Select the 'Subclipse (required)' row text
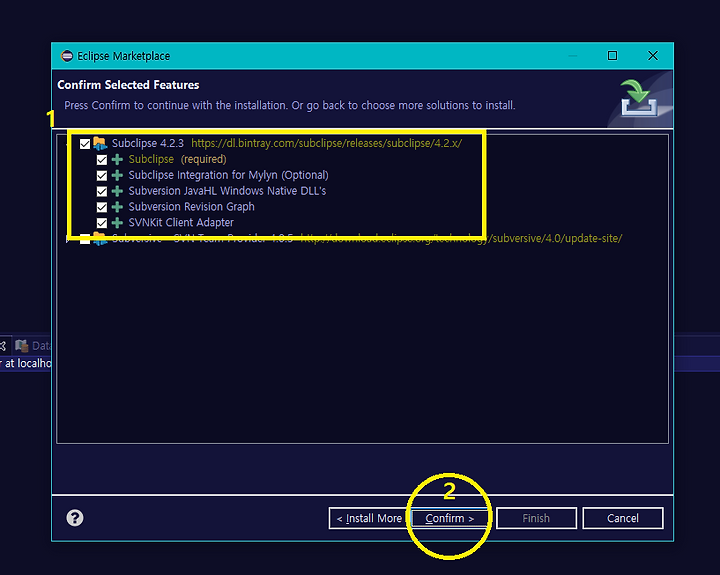 (x=177, y=159)
